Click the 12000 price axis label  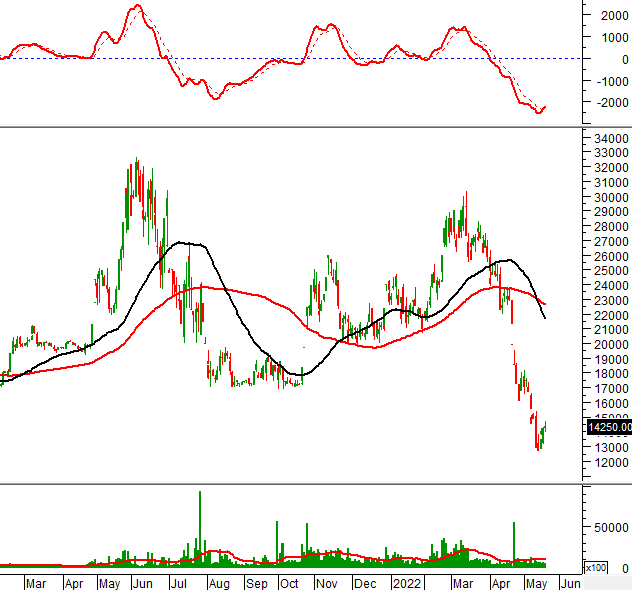[609, 462]
